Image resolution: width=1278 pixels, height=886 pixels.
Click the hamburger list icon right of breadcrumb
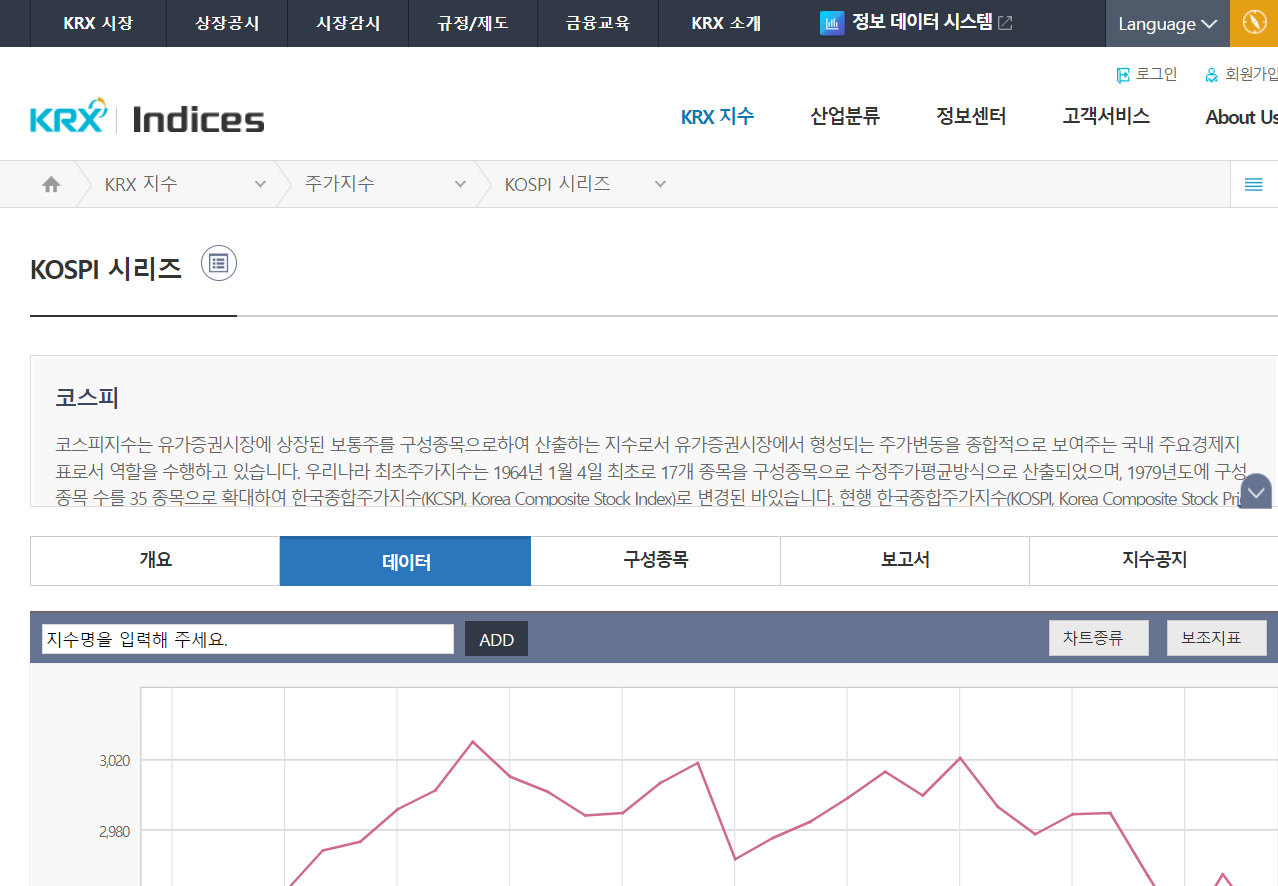(1255, 184)
